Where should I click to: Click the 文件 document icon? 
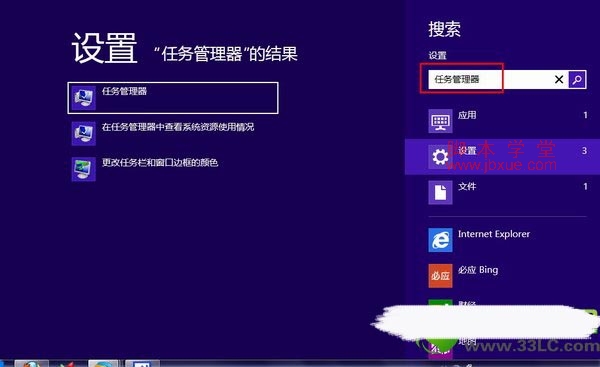click(440, 192)
